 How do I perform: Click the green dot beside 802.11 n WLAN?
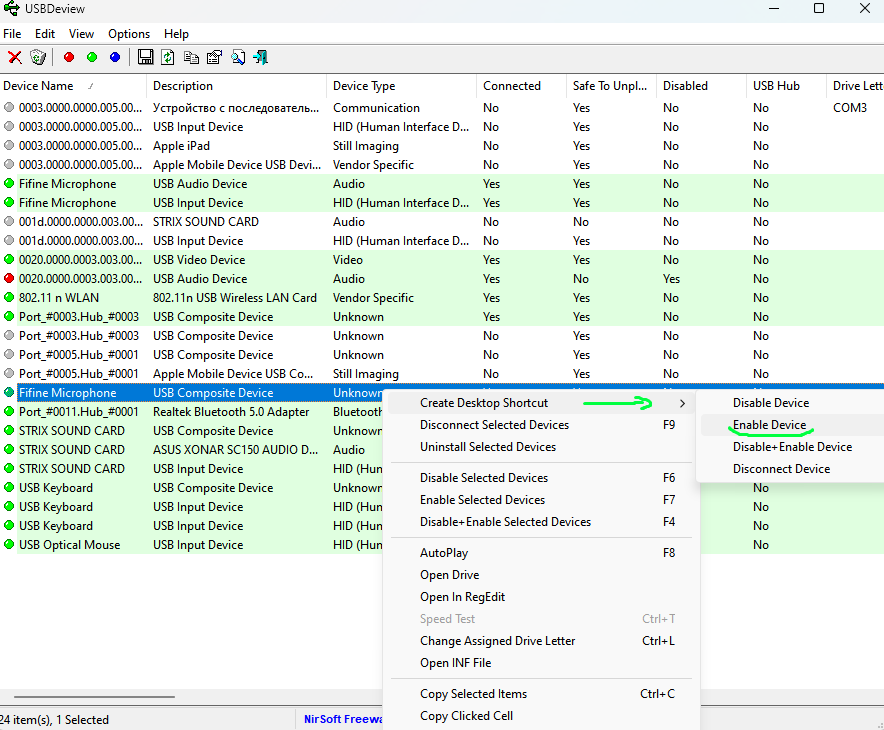pyautogui.click(x=9, y=297)
